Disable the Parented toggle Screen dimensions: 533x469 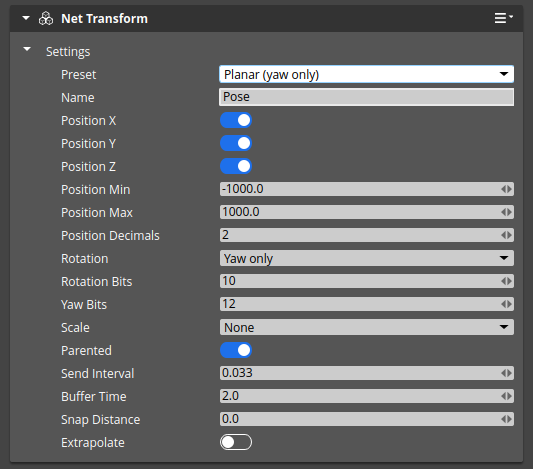pyautogui.click(x=236, y=350)
